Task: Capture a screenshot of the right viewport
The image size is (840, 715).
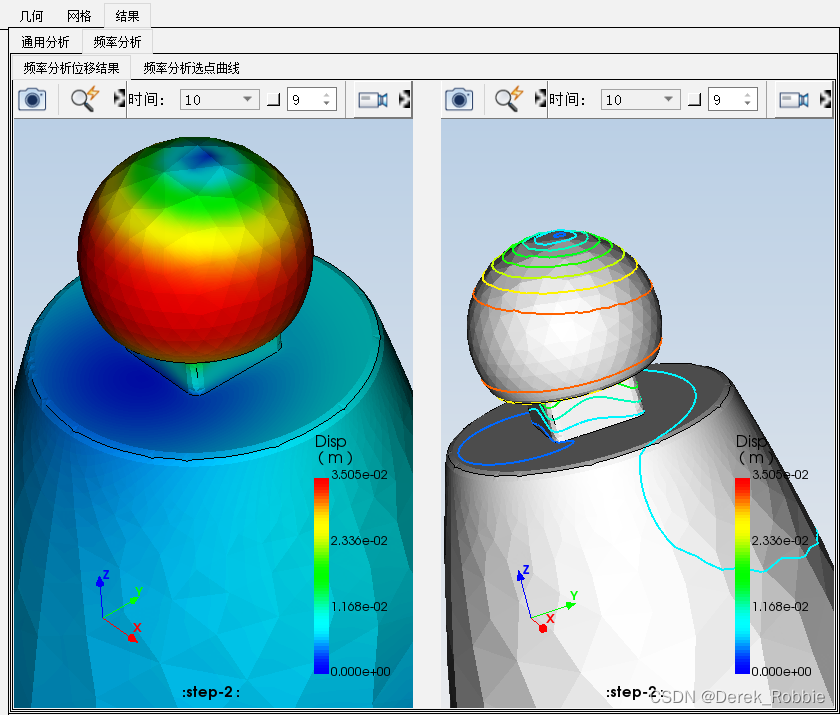Action: [x=459, y=99]
